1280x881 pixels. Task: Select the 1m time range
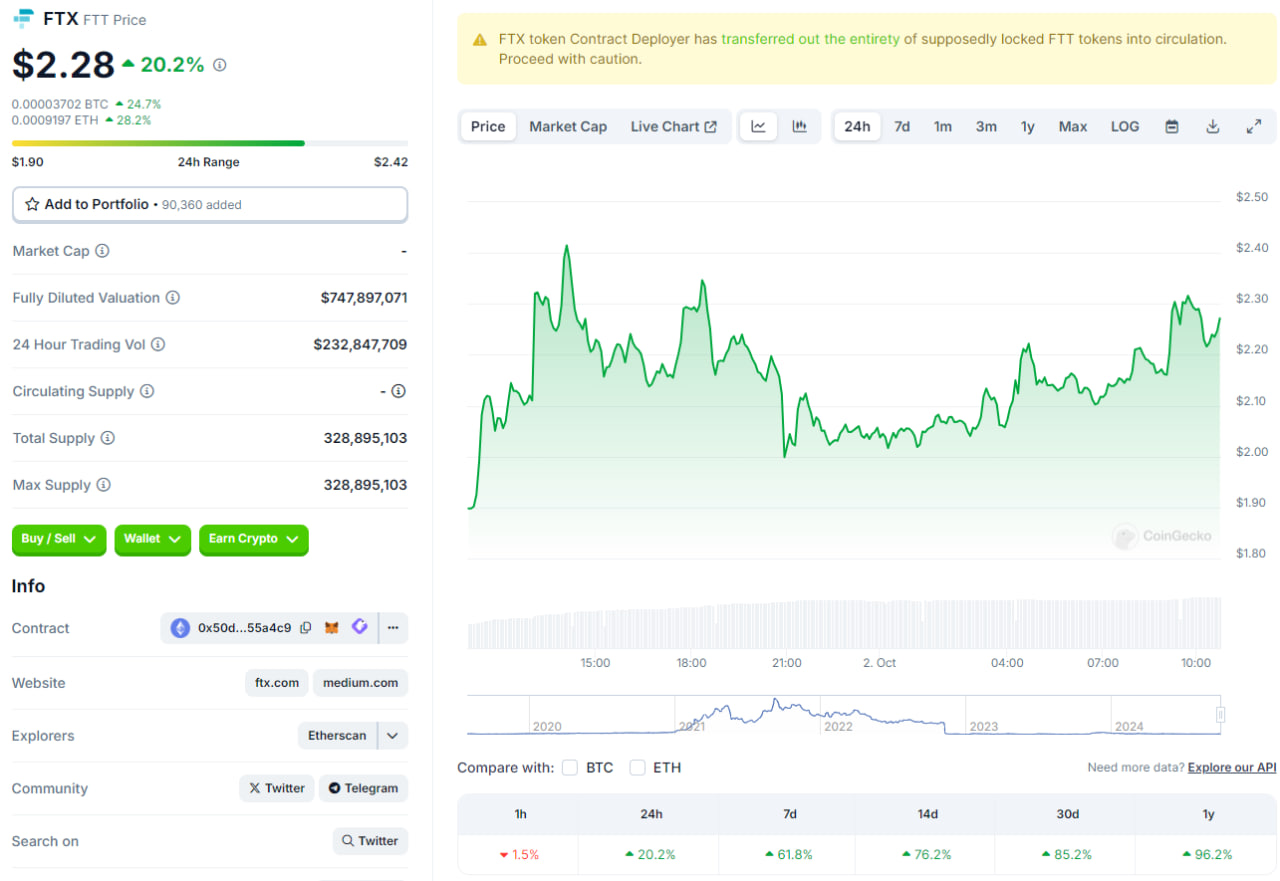(943, 127)
